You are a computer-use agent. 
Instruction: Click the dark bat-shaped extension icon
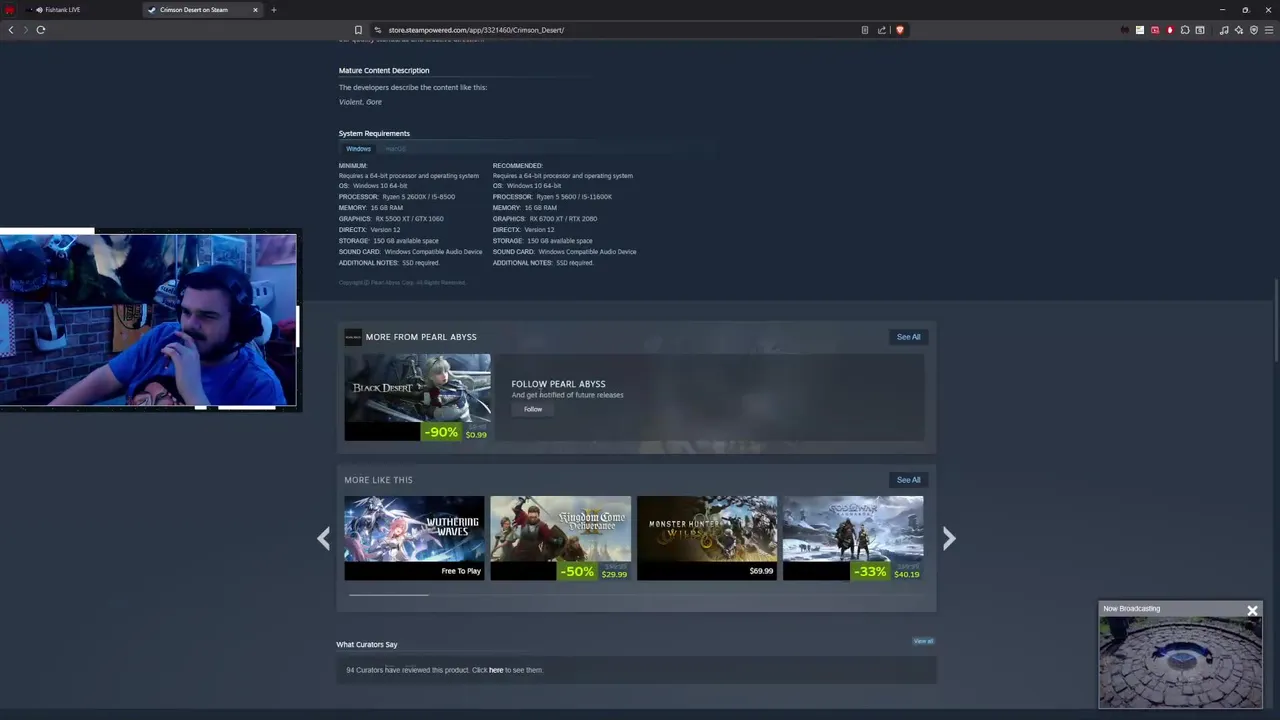pos(1125,30)
